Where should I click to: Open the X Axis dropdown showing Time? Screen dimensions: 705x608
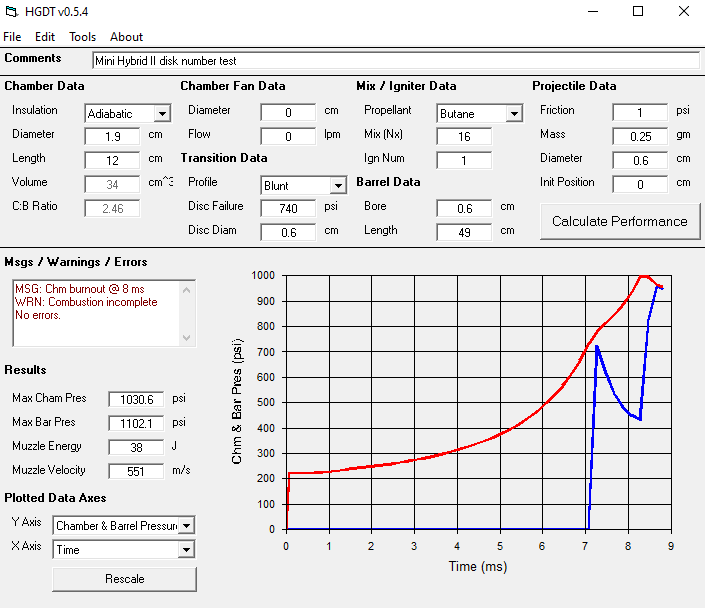coord(186,550)
